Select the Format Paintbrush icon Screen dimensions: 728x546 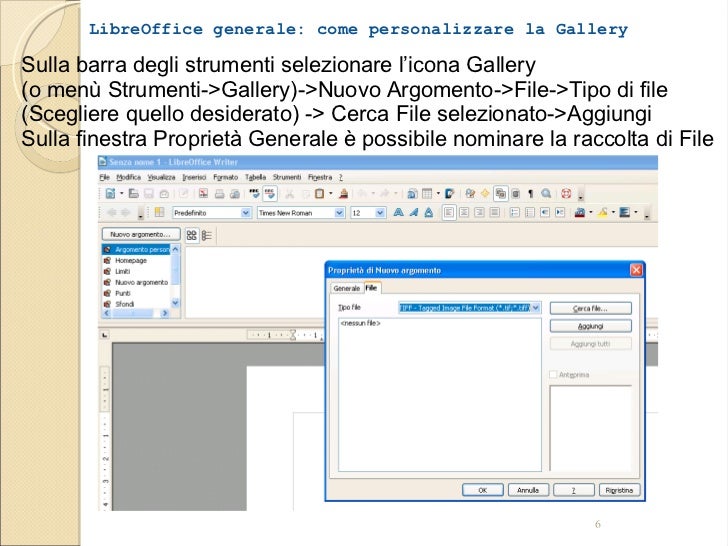pos(344,193)
